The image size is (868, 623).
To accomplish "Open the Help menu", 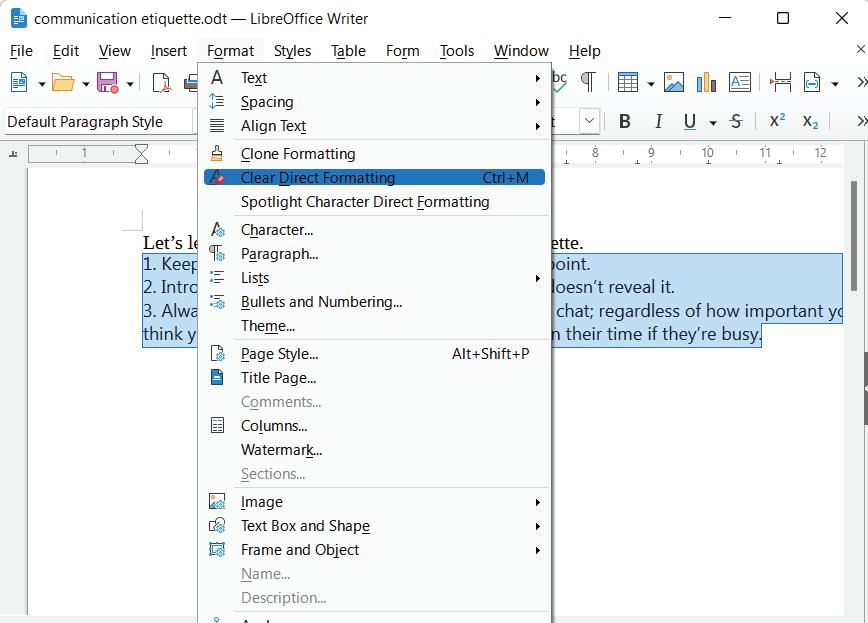I will pos(585,51).
